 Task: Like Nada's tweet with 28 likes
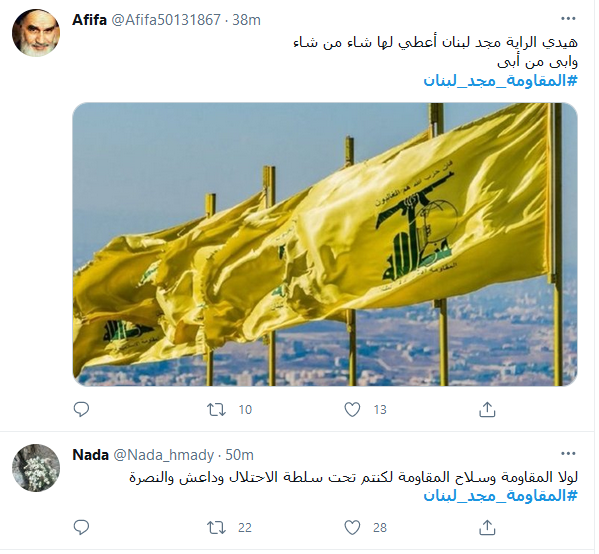click(352, 528)
